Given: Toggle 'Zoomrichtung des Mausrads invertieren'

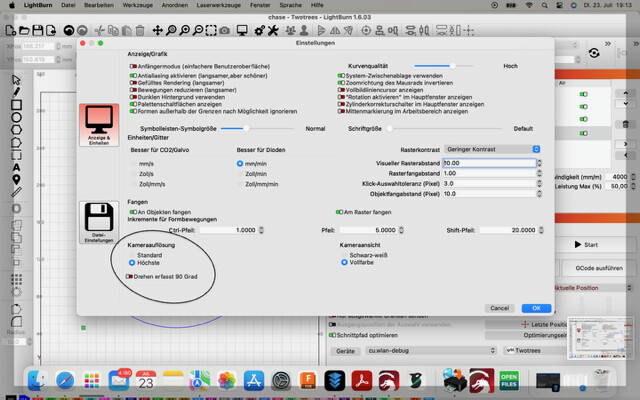Looking at the screenshot, I should coord(341,83).
